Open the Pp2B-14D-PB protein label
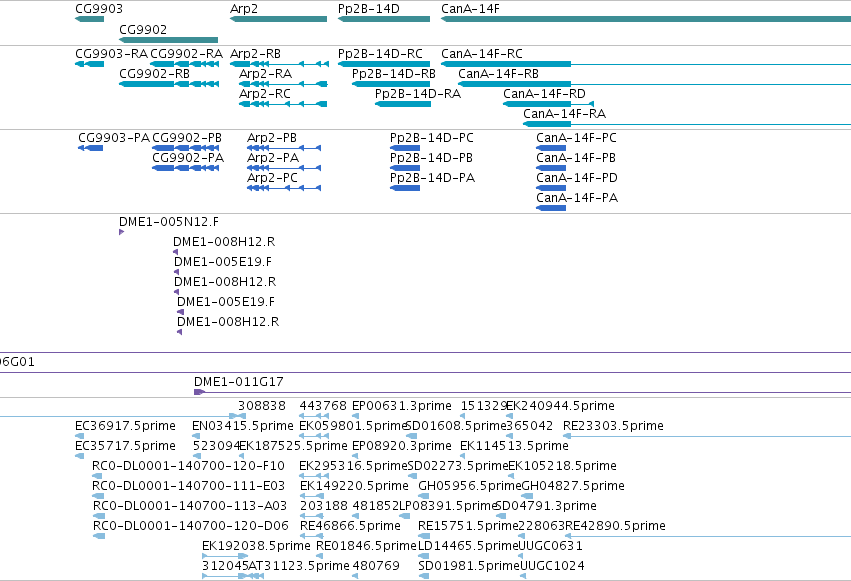The image size is (851, 581). click(431, 158)
